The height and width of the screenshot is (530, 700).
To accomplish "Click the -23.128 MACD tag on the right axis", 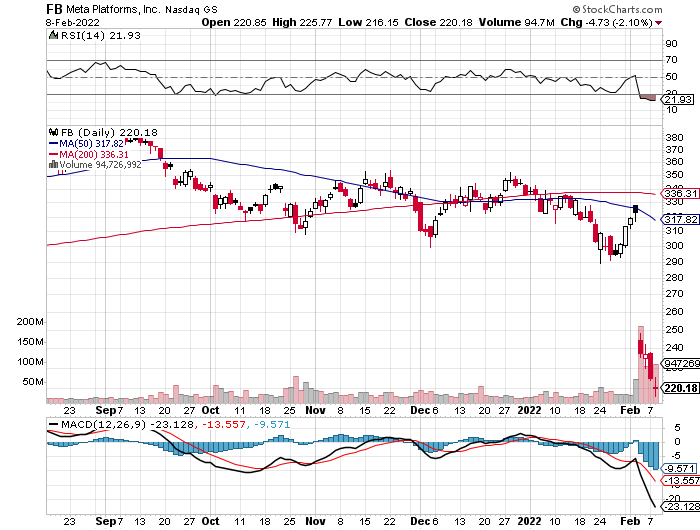I will coord(680,506).
